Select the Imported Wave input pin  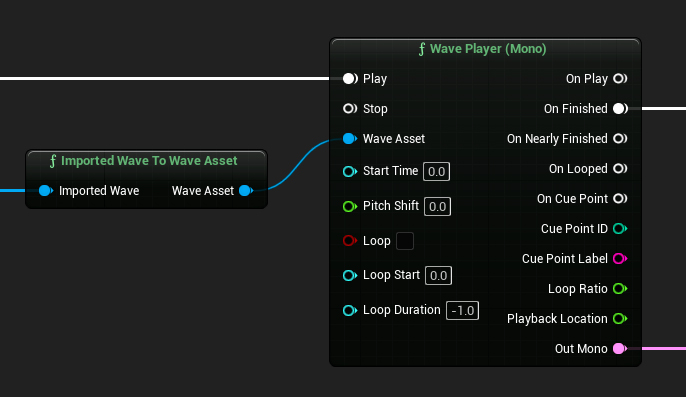(46, 191)
